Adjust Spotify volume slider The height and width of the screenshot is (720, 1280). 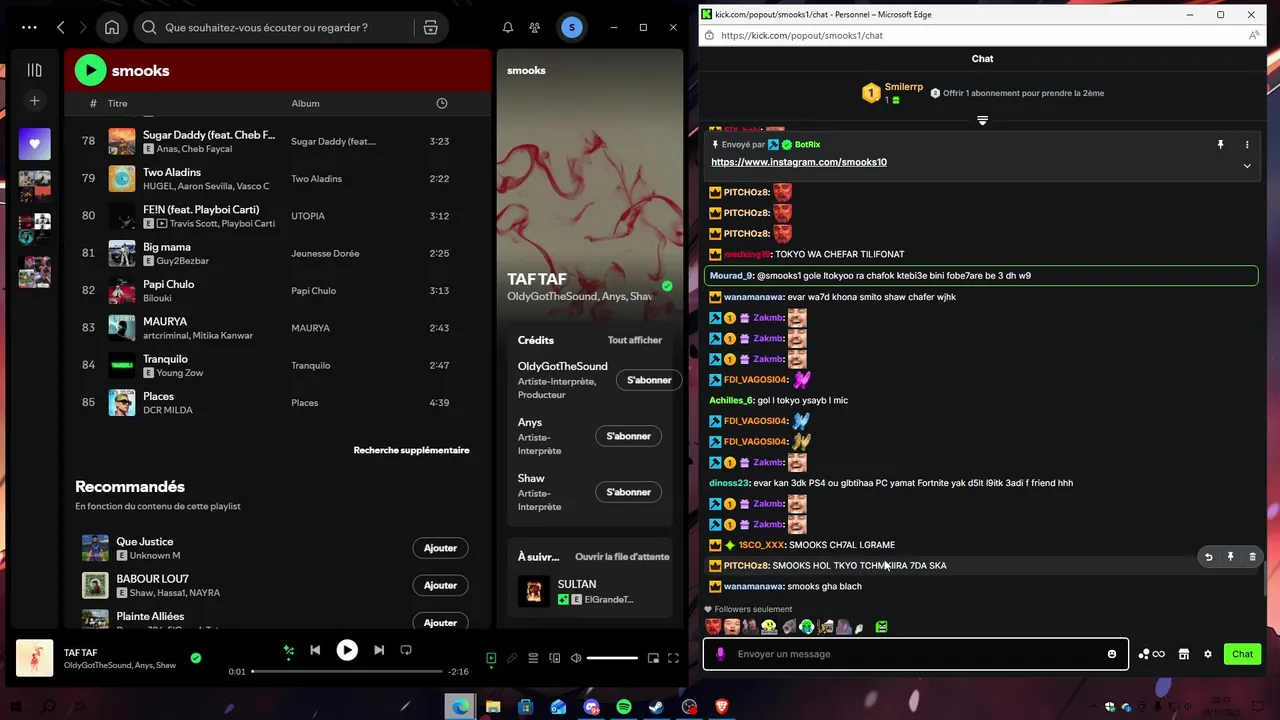pos(612,658)
